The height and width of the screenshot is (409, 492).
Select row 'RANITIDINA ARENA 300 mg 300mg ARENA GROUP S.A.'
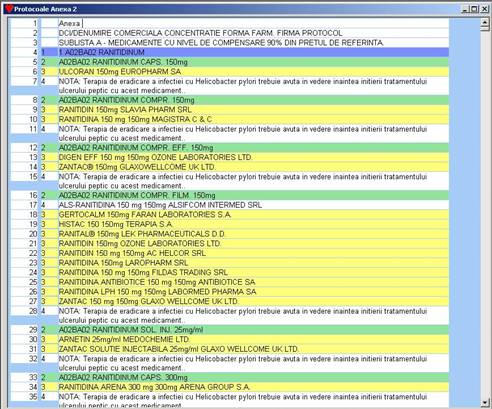pos(253,387)
